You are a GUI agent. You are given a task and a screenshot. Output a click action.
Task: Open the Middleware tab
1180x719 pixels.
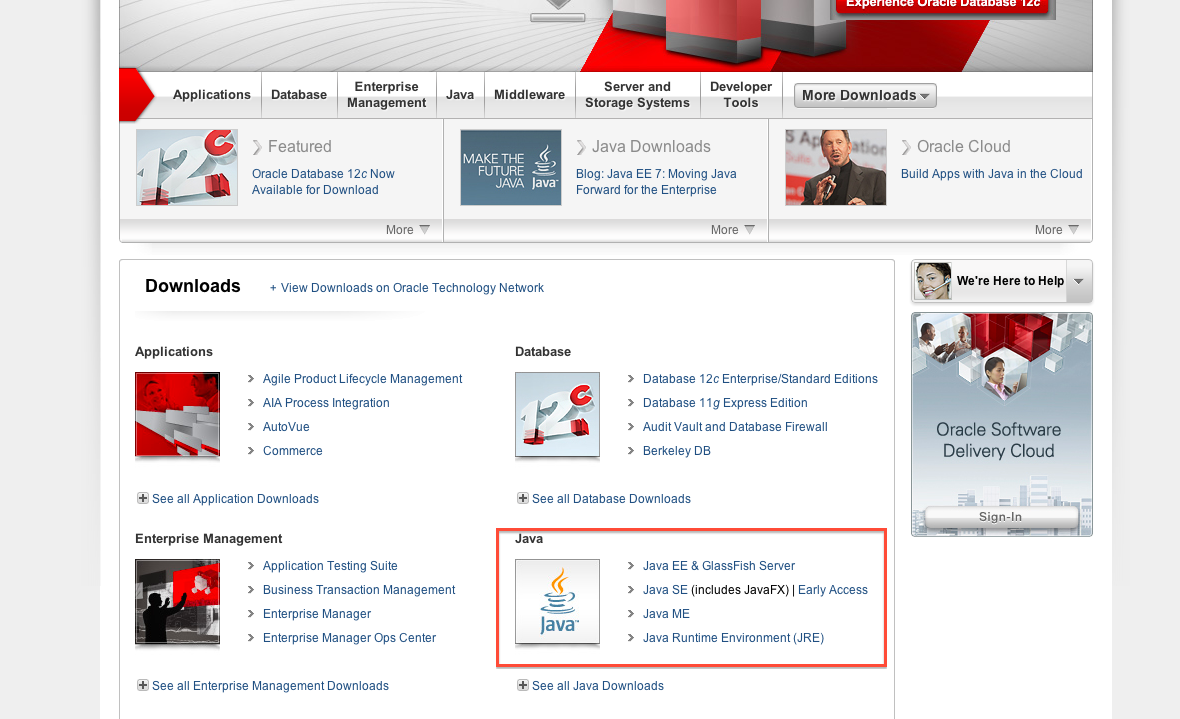(x=529, y=95)
